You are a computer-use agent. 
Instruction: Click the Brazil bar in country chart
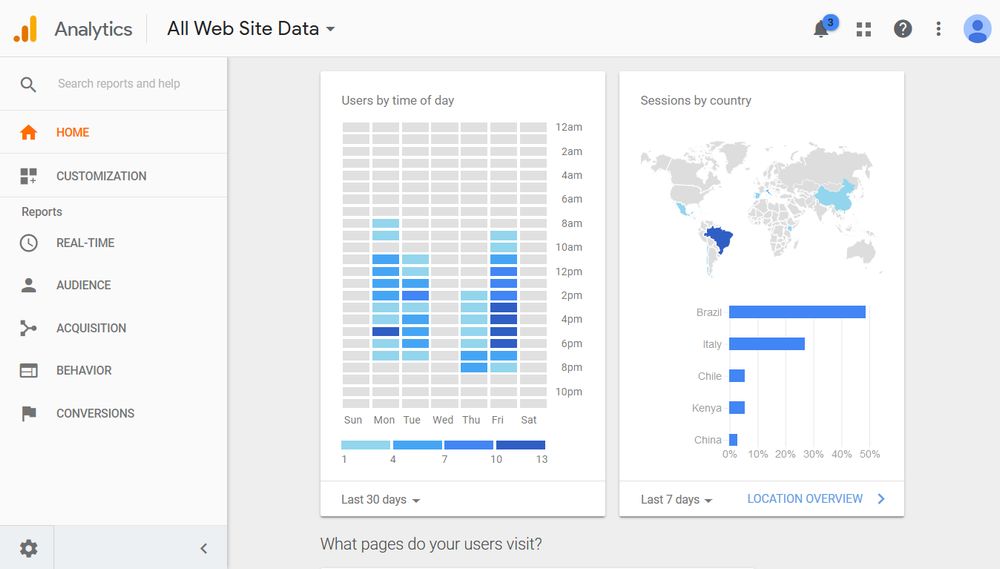point(796,312)
